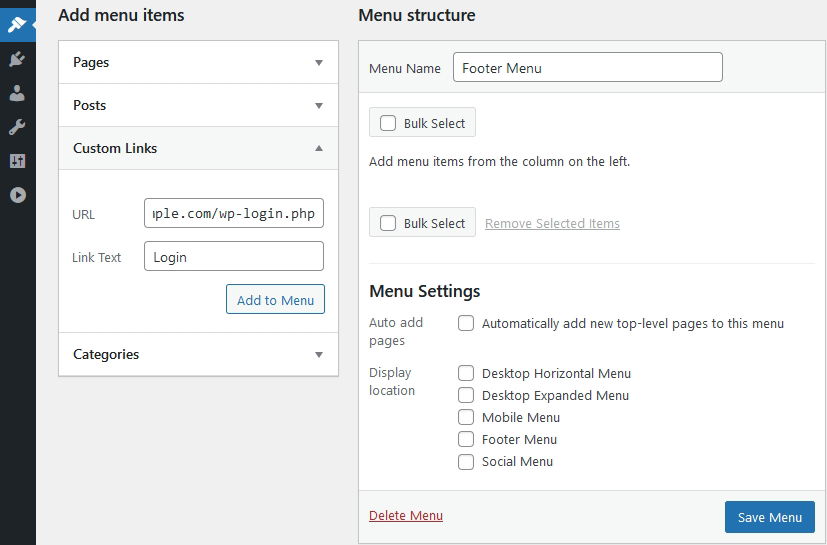The image size is (827, 545).
Task: Collapse the Custom Links panel arrow
Action: tap(319, 148)
